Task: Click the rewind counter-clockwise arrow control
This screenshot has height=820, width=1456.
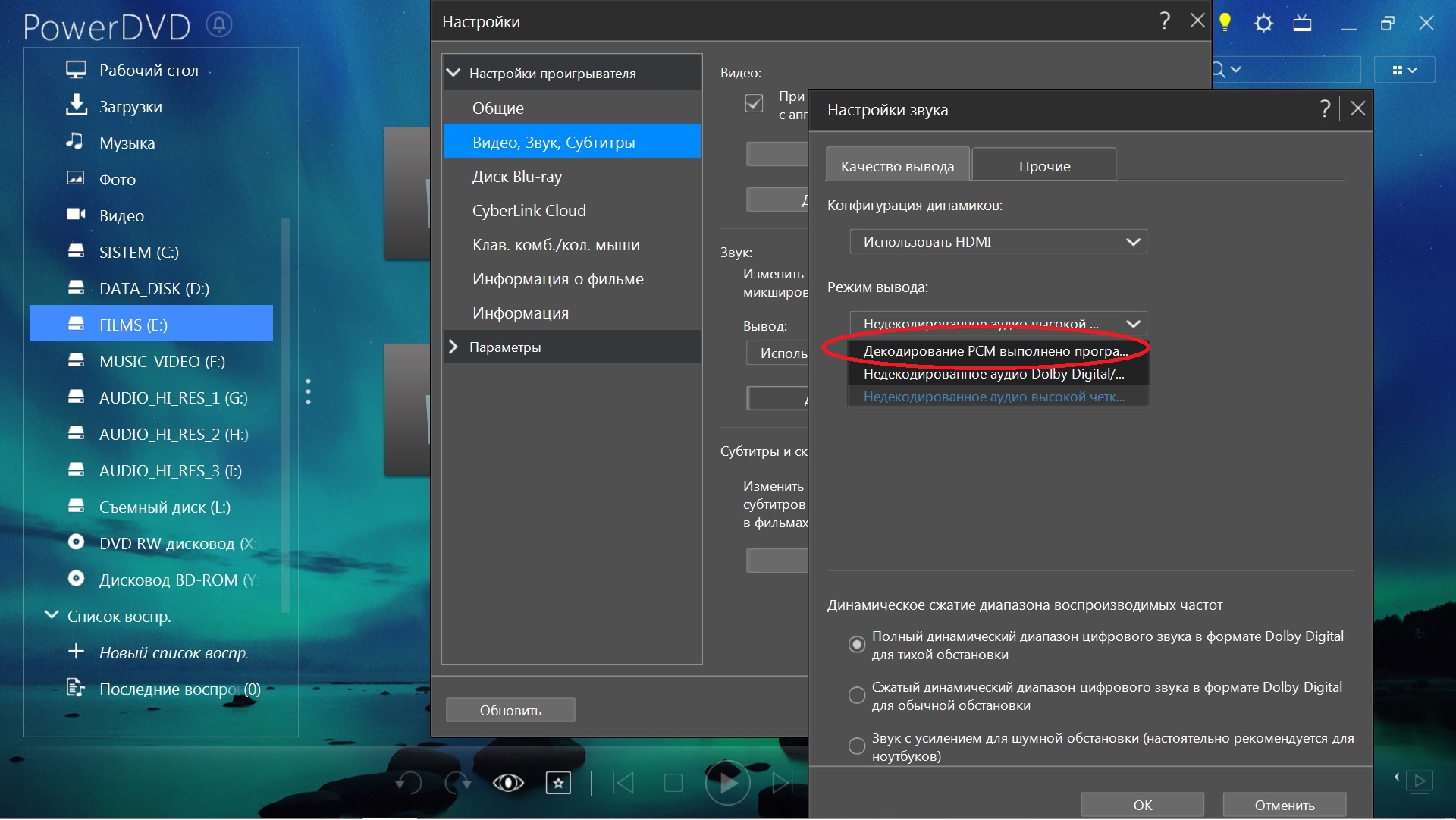Action: coord(409,782)
